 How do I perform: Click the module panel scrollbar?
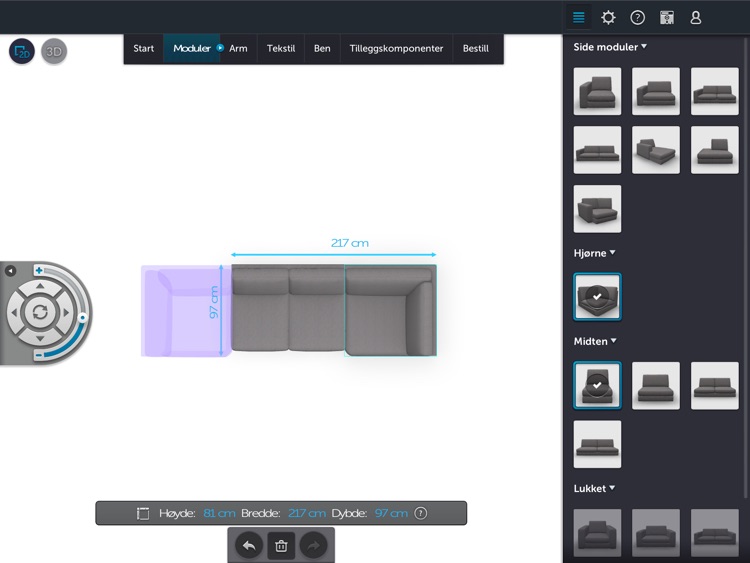click(745, 268)
